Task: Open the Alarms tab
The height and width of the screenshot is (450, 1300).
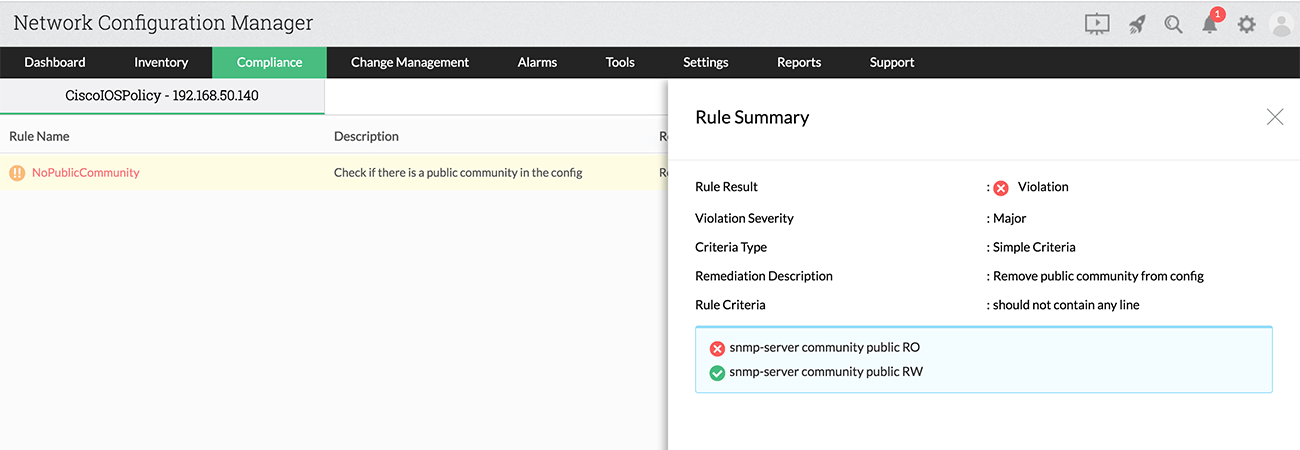Action: point(537,62)
